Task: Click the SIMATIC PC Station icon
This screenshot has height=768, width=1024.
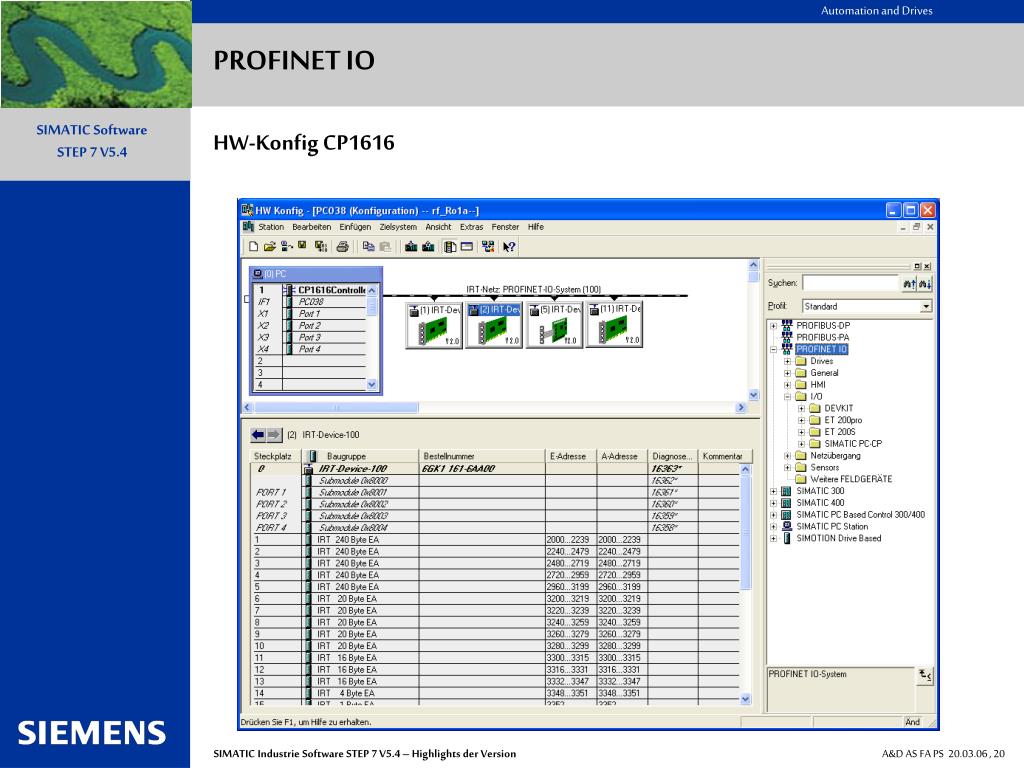Action: [787, 526]
